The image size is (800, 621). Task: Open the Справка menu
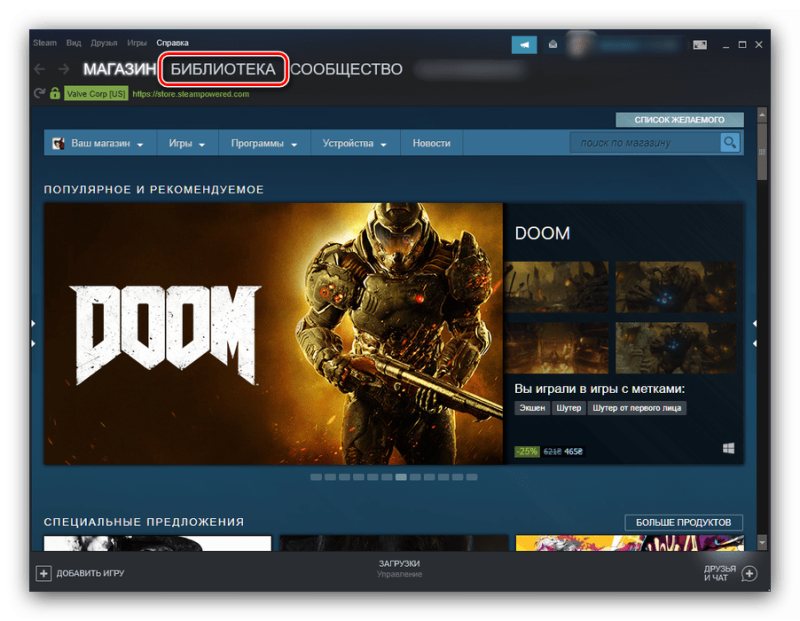click(172, 43)
